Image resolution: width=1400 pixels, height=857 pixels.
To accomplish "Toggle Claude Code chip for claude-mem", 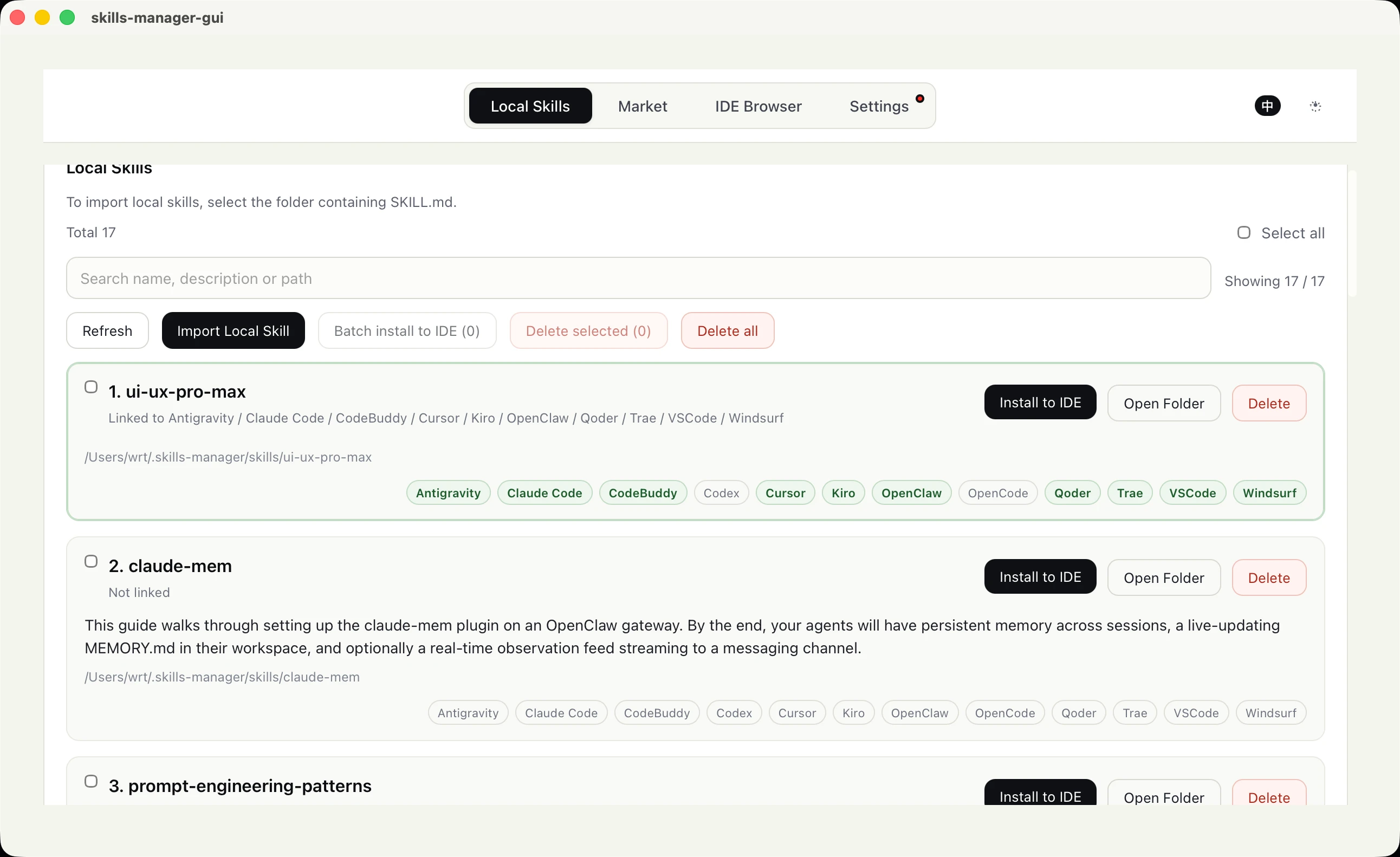I will pos(561,712).
